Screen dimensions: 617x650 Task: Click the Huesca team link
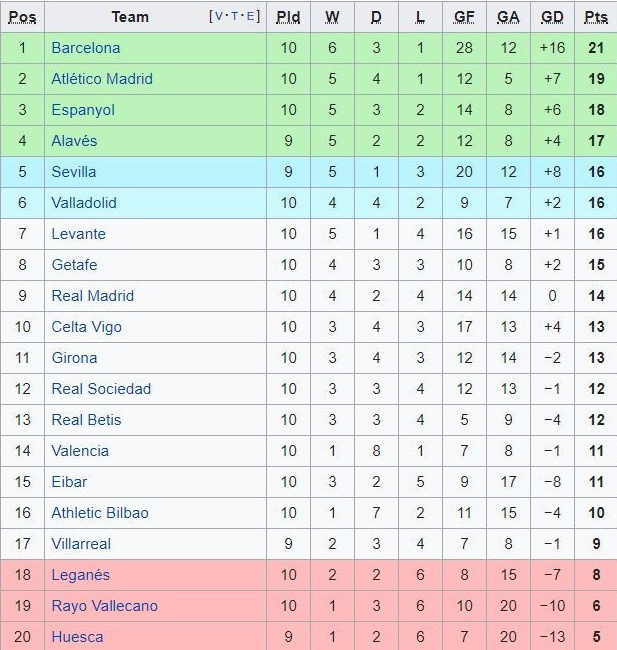pyautogui.click(x=77, y=637)
